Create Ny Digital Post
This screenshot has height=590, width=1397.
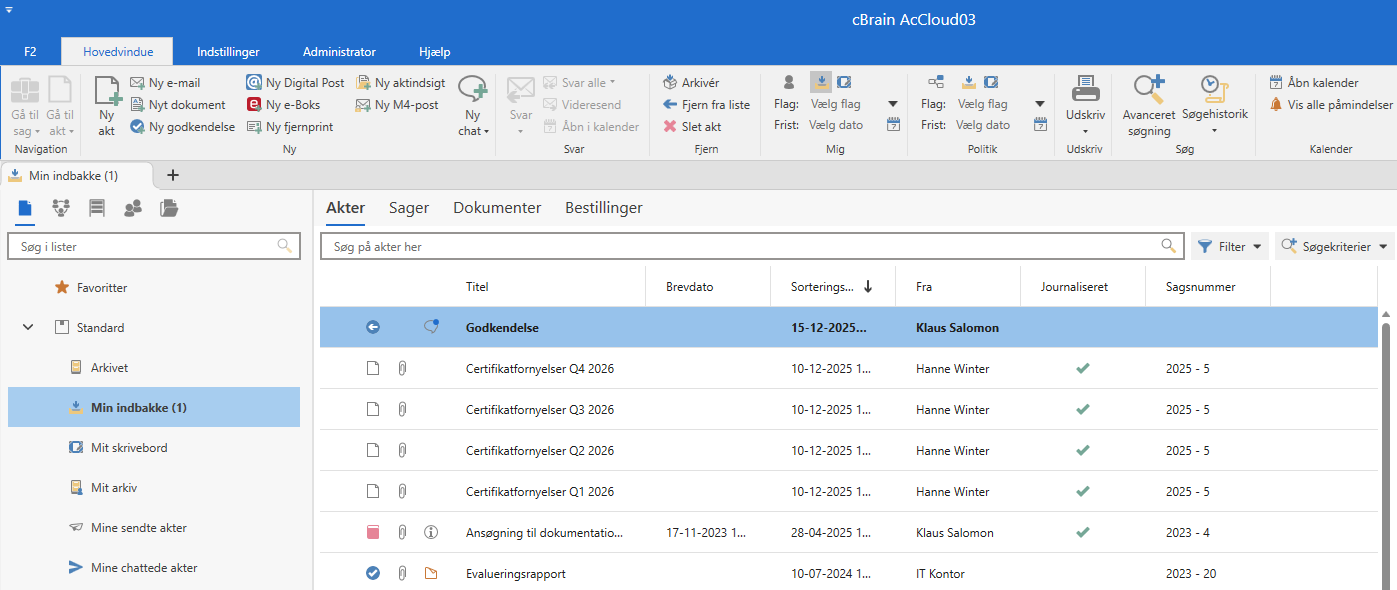tap(296, 83)
